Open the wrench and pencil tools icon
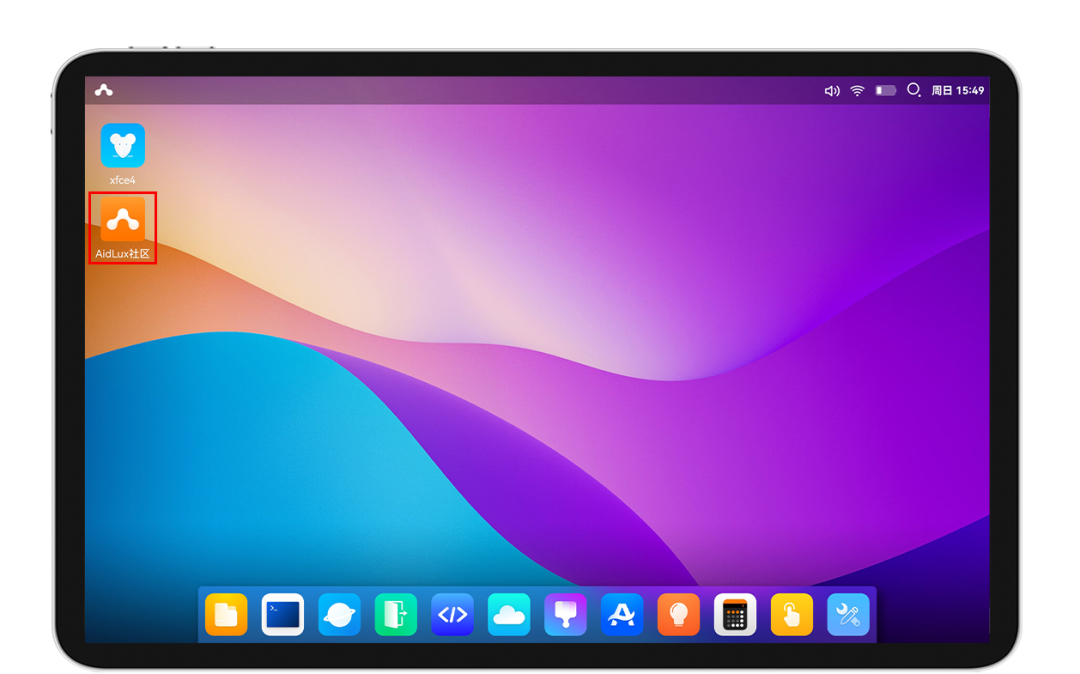 pos(848,614)
